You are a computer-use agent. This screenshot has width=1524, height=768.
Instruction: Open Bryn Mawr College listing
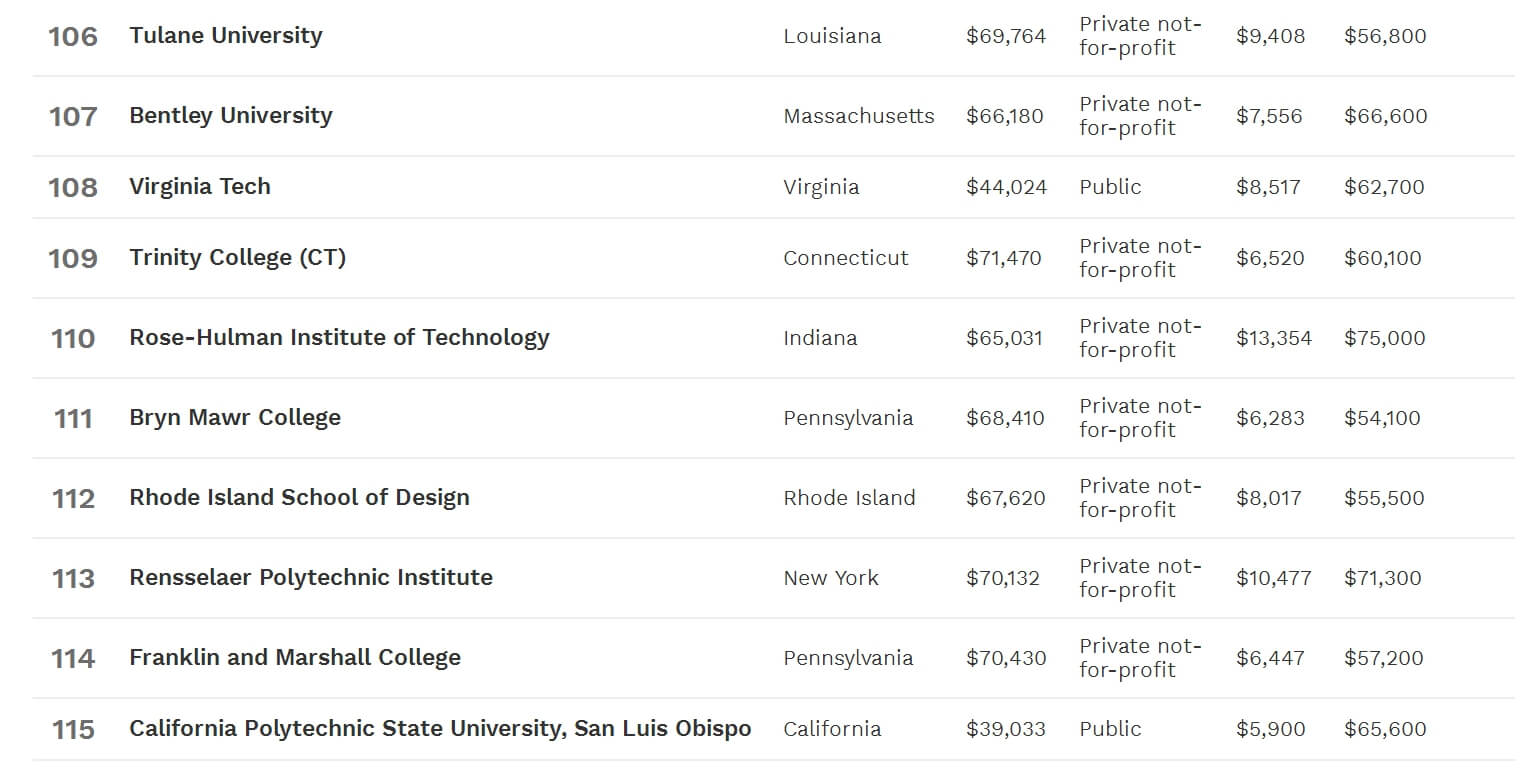pos(235,418)
